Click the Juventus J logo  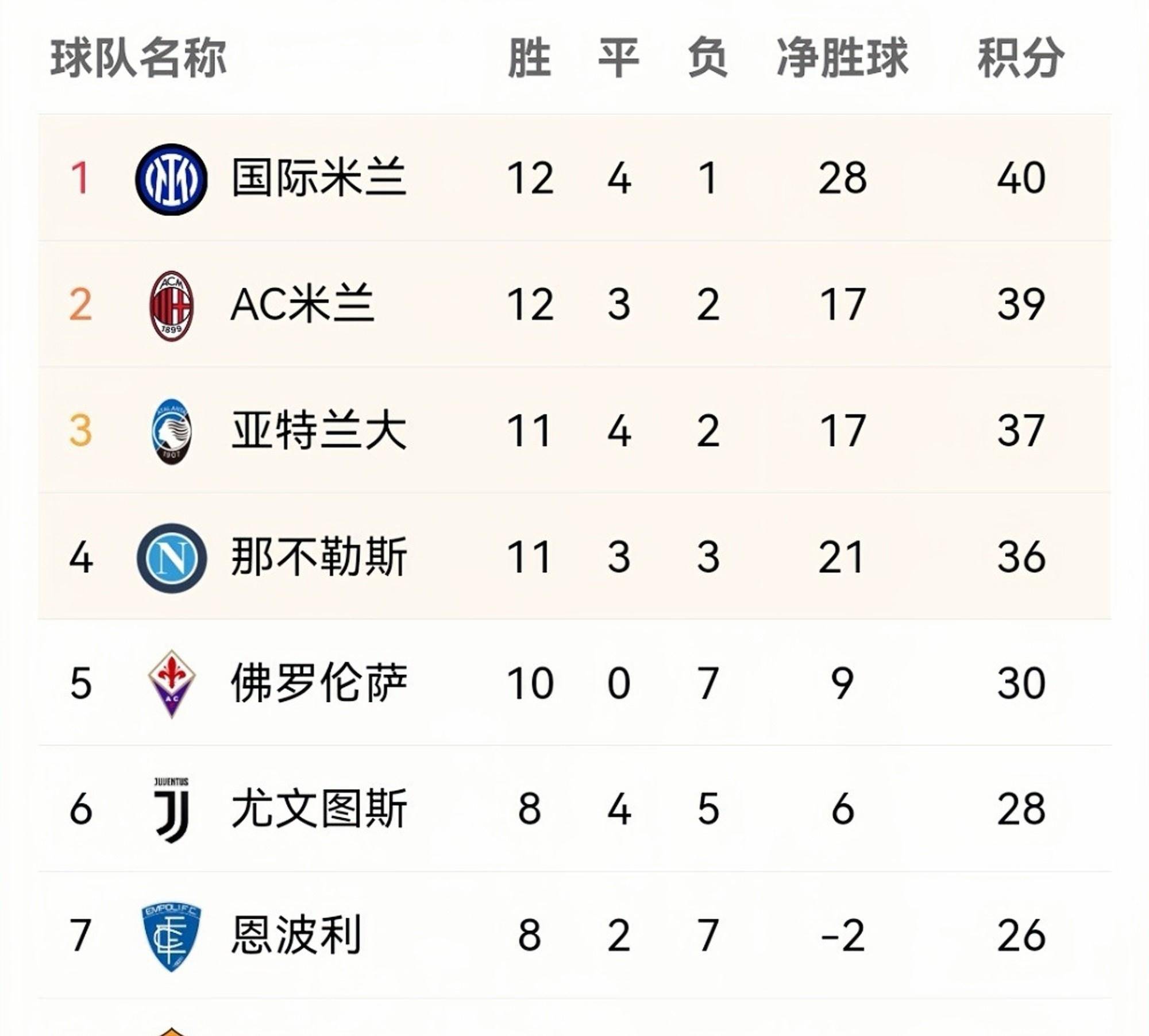pos(171,810)
